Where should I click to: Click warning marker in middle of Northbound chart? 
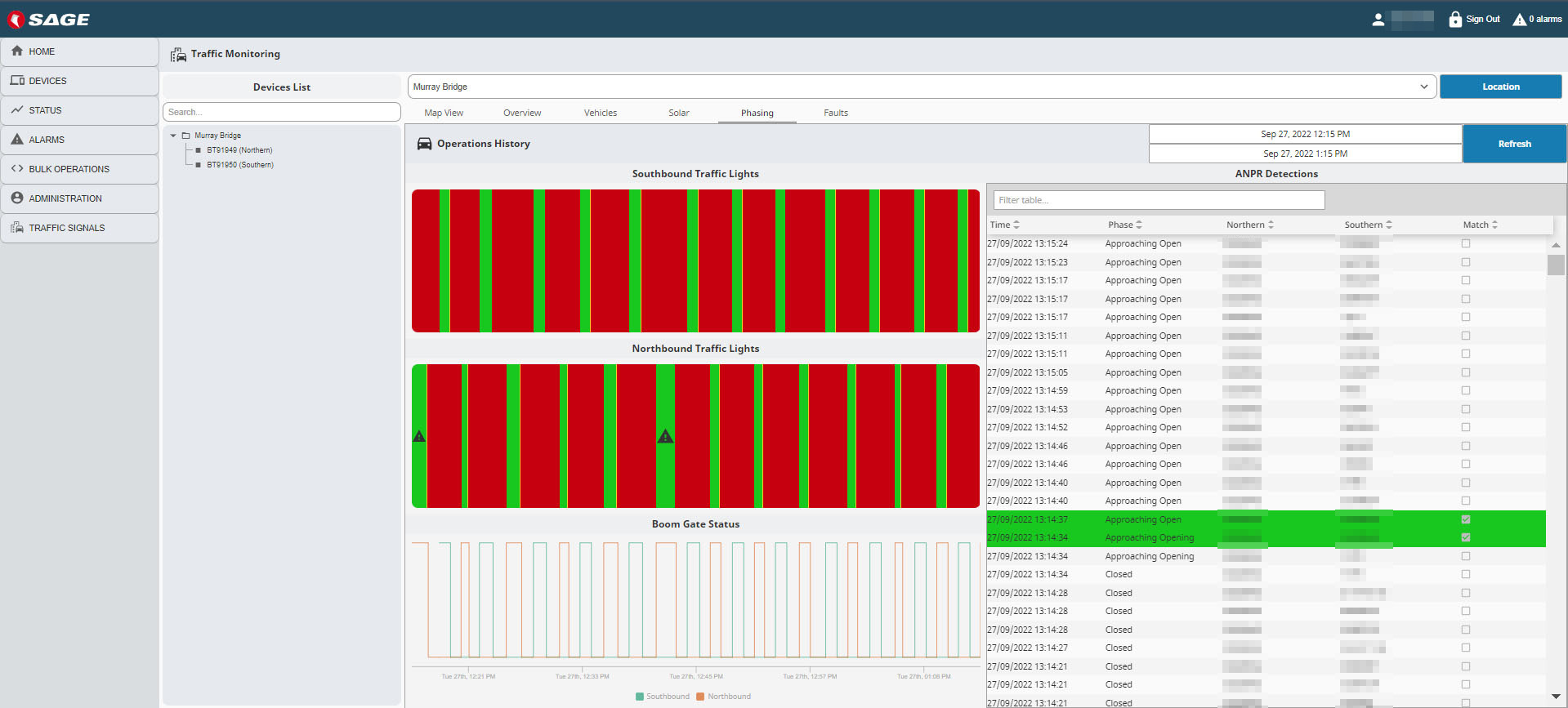[x=666, y=437]
